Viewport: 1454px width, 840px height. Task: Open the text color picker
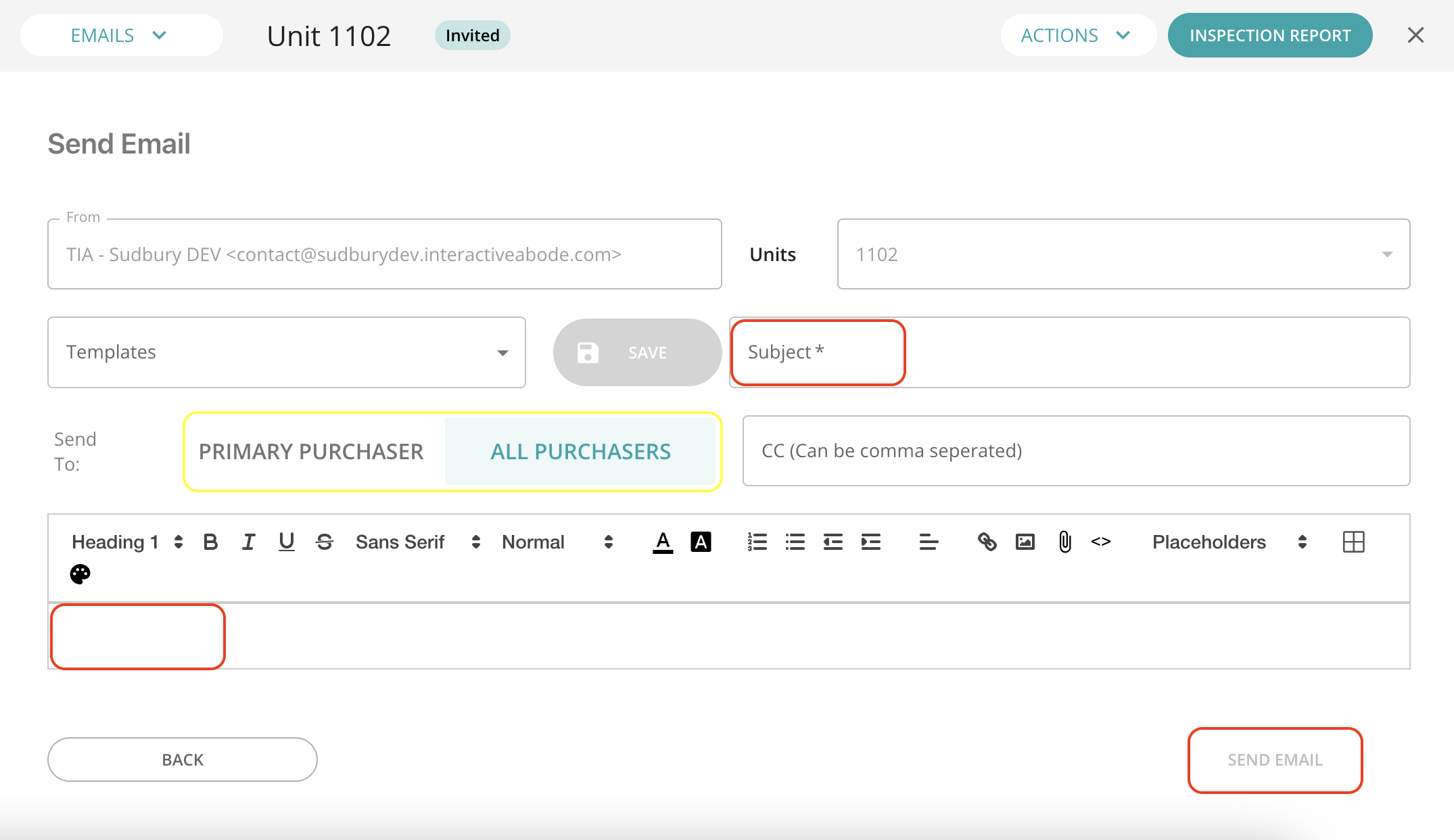pyautogui.click(x=663, y=542)
